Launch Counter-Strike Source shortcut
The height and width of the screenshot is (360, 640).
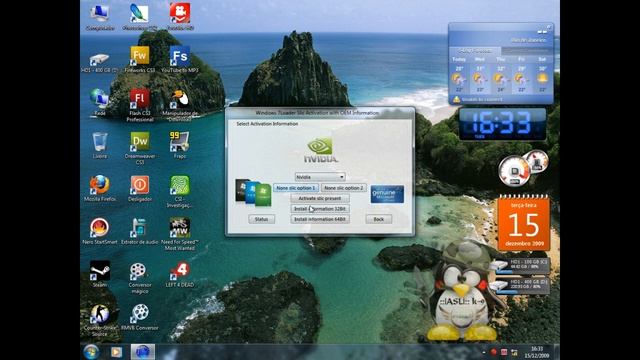pos(100,320)
